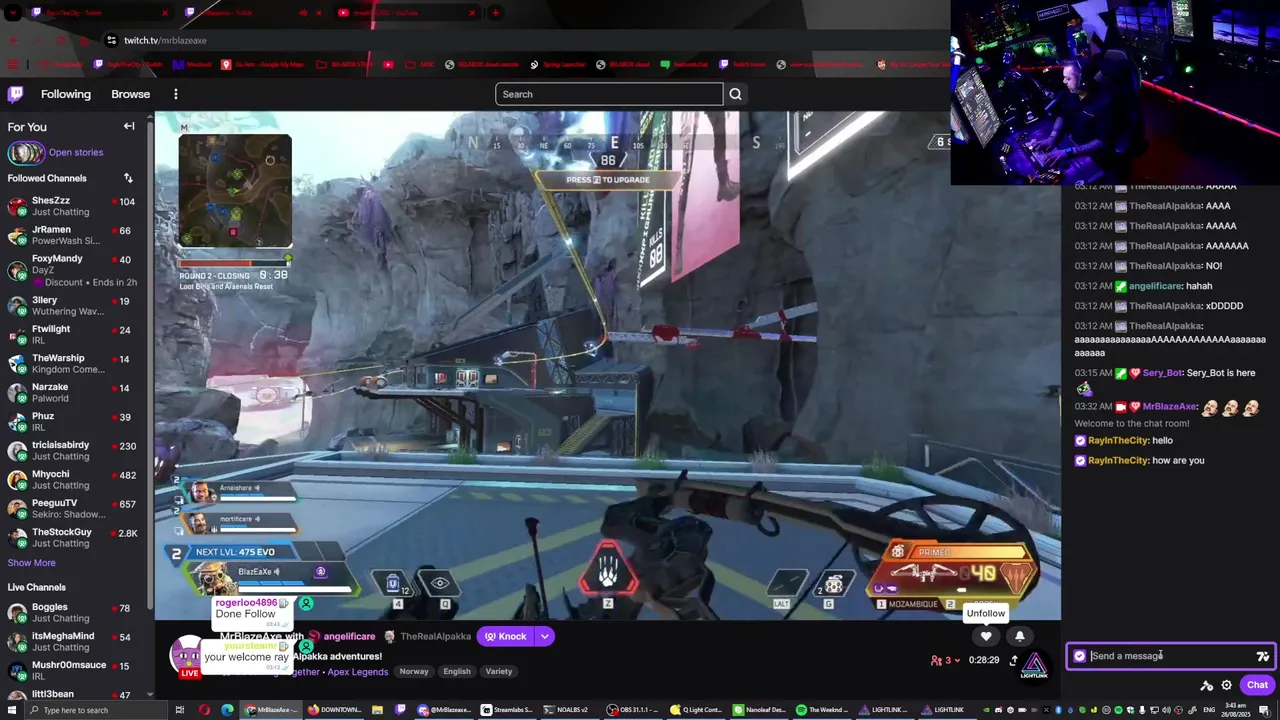Open Boggles live channel

[72, 613]
